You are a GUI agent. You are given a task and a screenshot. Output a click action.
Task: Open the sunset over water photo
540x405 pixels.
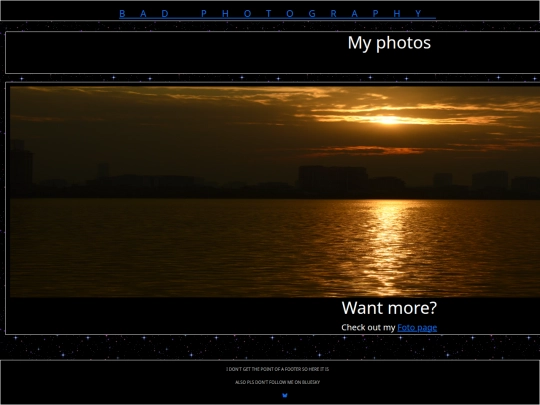click(275, 191)
